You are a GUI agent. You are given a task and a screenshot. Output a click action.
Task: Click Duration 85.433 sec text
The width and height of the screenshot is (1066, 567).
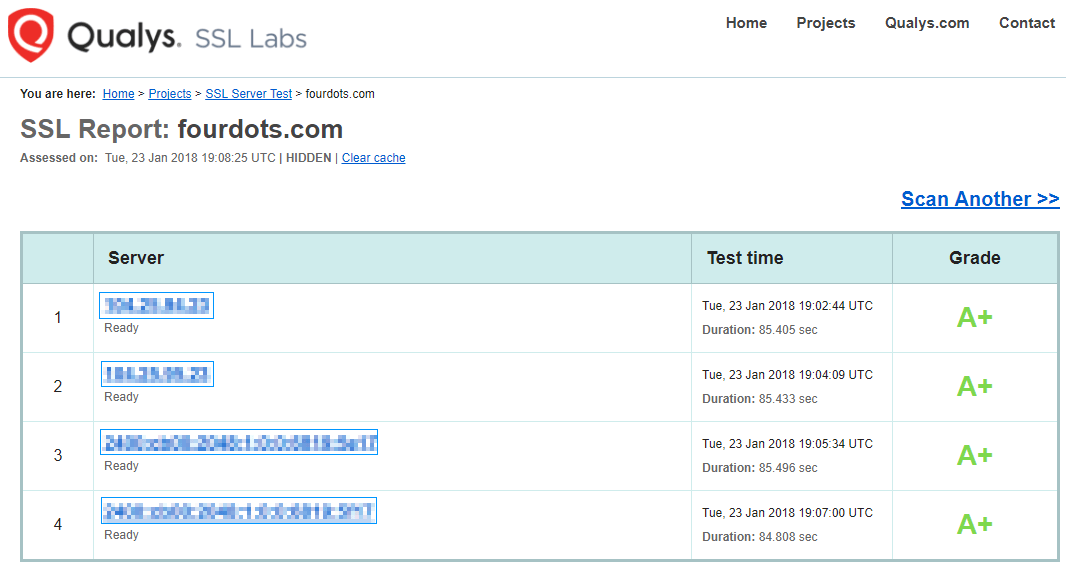coord(759,399)
